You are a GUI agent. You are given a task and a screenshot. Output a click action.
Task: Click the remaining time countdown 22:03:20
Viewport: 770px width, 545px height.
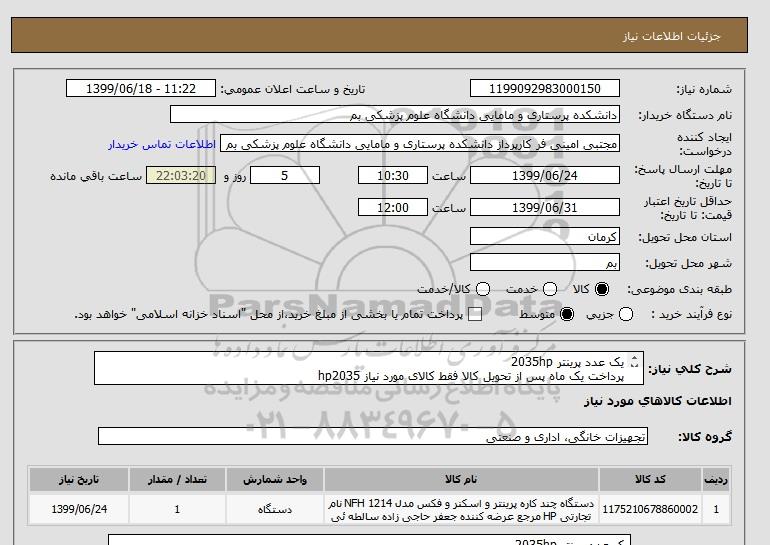click(181, 175)
